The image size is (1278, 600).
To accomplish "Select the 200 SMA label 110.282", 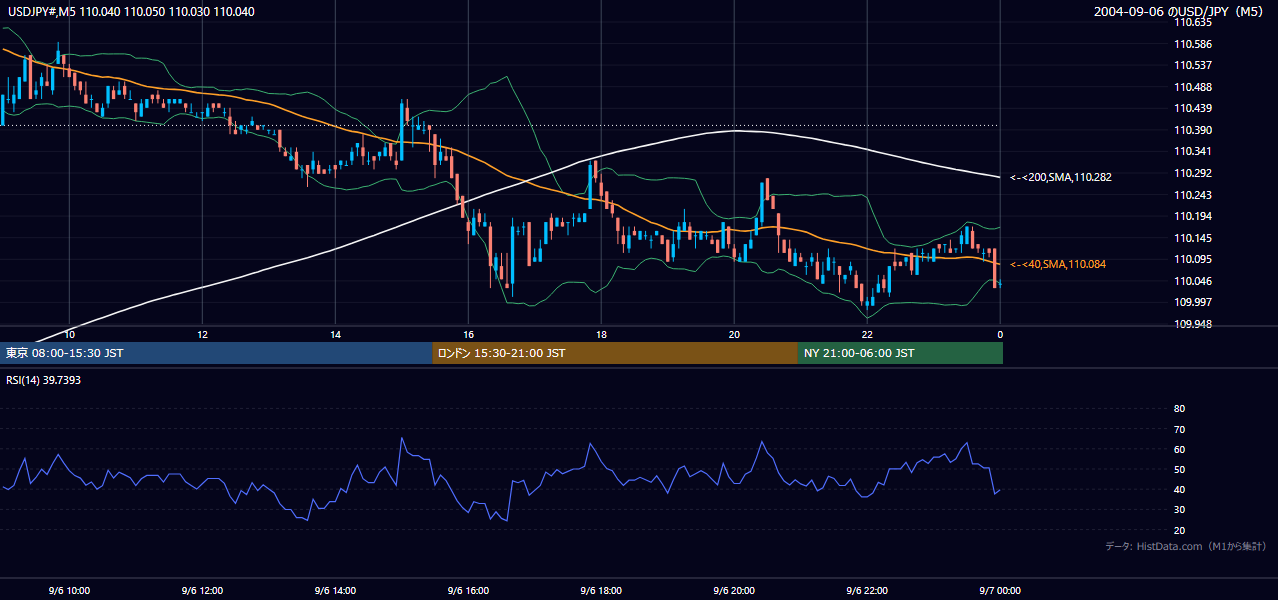I will coord(1061,177).
